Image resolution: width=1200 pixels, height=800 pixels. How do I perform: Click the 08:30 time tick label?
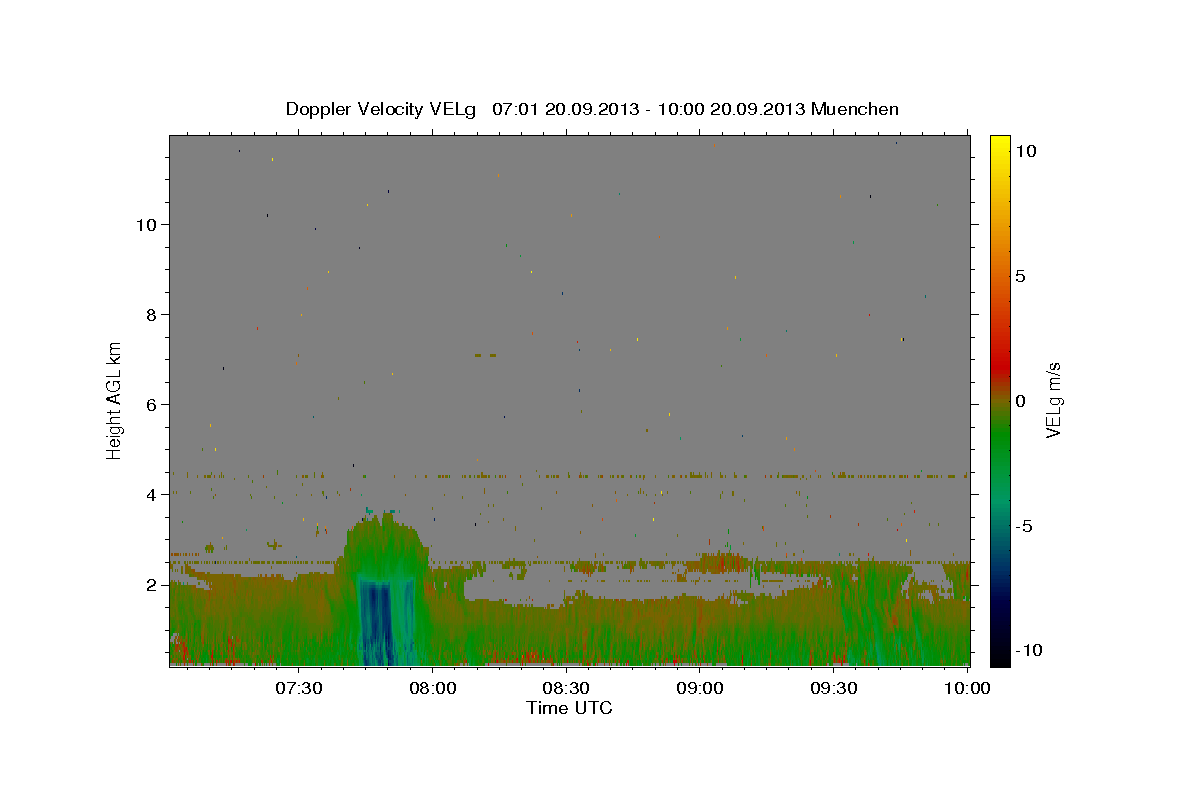click(x=566, y=688)
